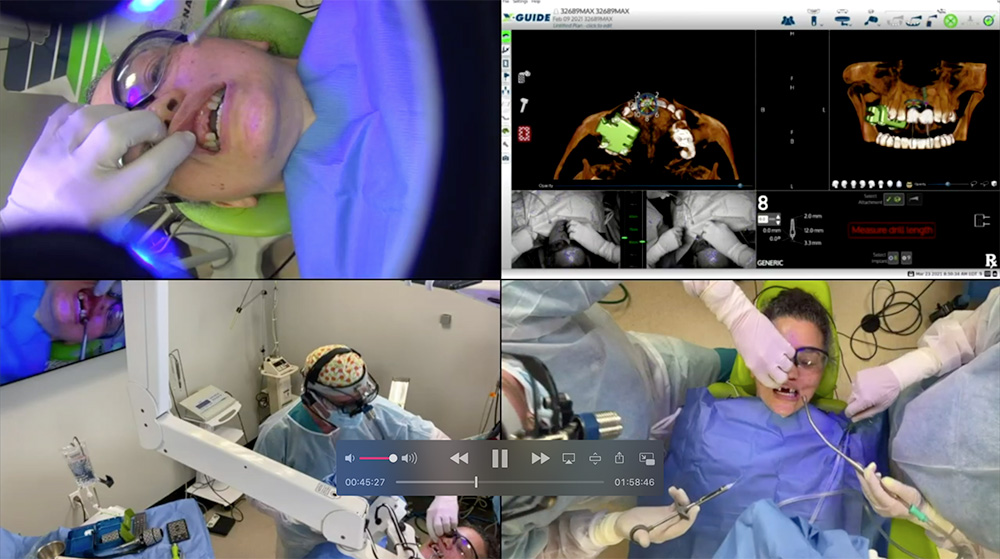
Task: Click the last head orientation preset icon
Action: coord(899,184)
